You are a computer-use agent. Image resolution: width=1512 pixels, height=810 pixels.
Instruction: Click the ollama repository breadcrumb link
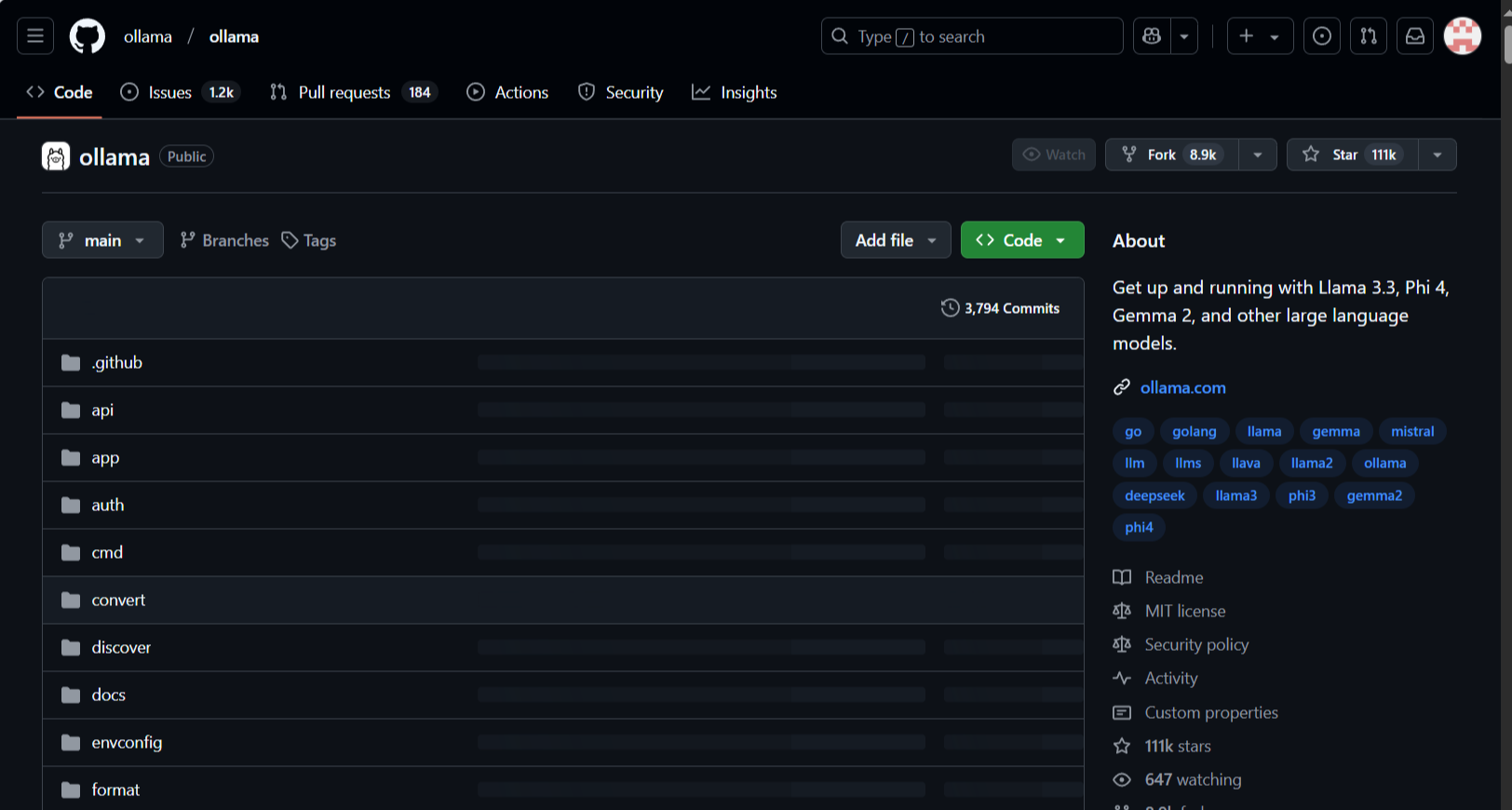[234, 36]
